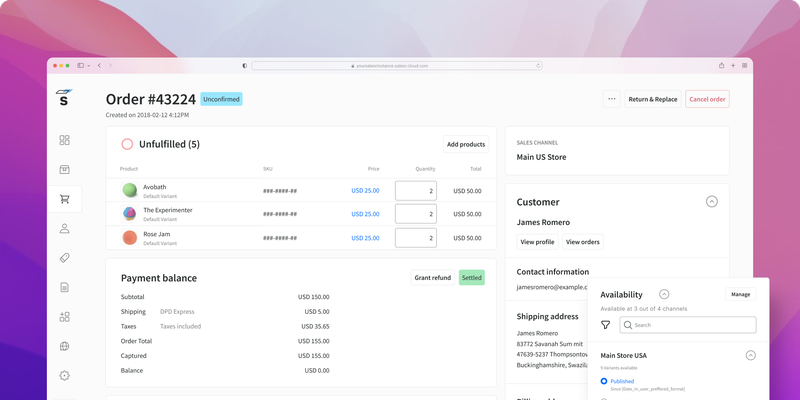The image size is (800, 400).
Task: Open the configuration gear icon
Action: (64, 376)
